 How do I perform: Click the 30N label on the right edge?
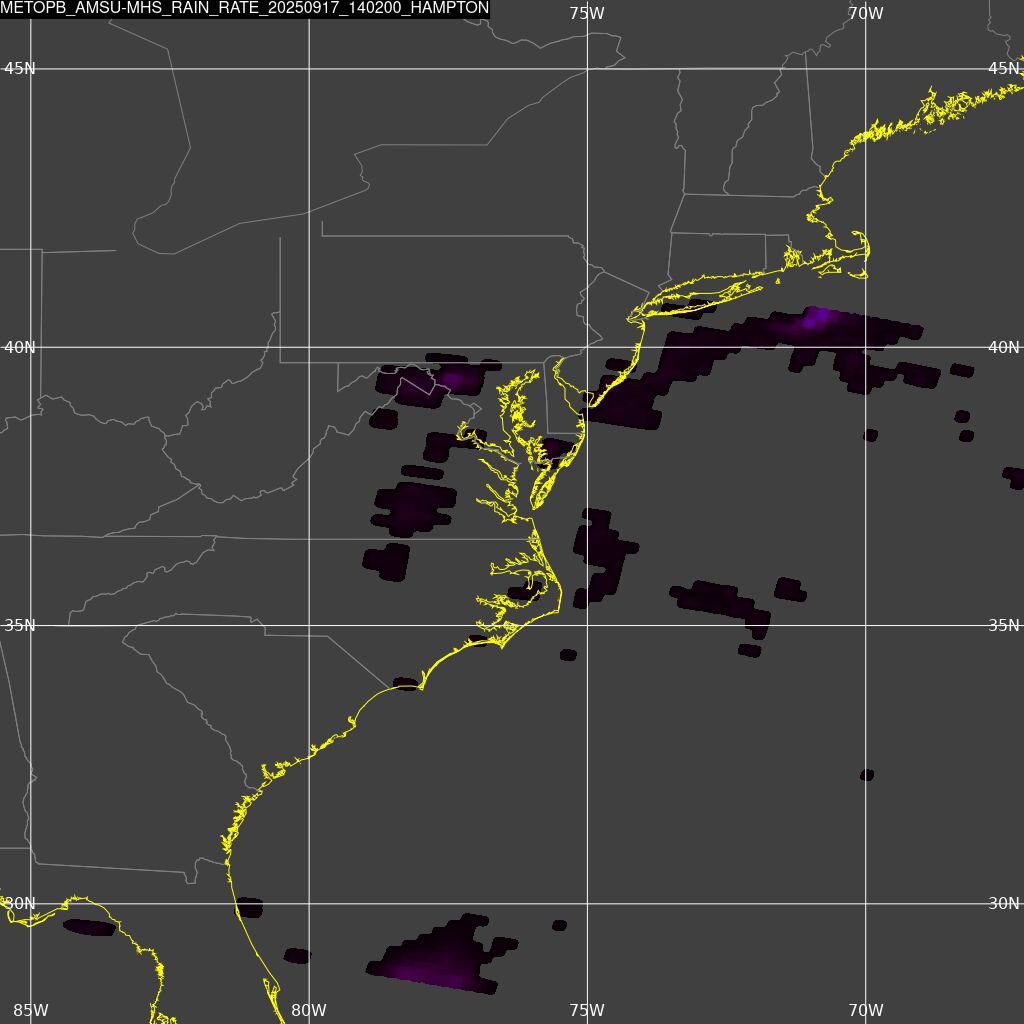[1004, 904]
